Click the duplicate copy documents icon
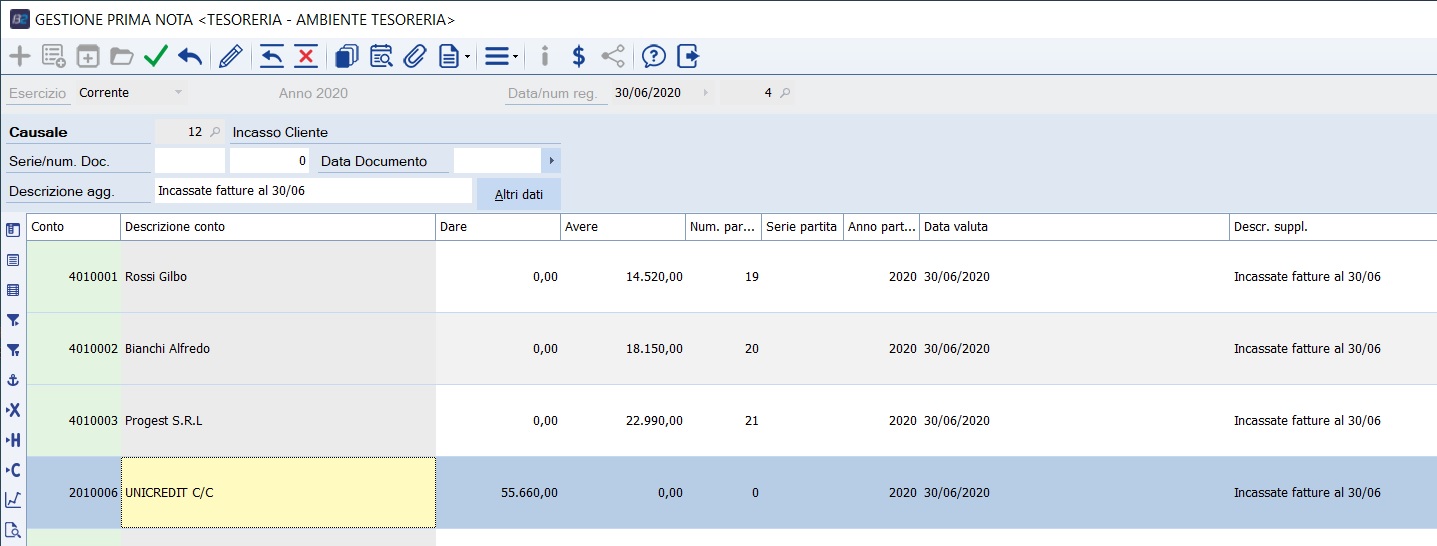Image resolution: width=1437 pixels, height=546 pixels. [346, 56]
